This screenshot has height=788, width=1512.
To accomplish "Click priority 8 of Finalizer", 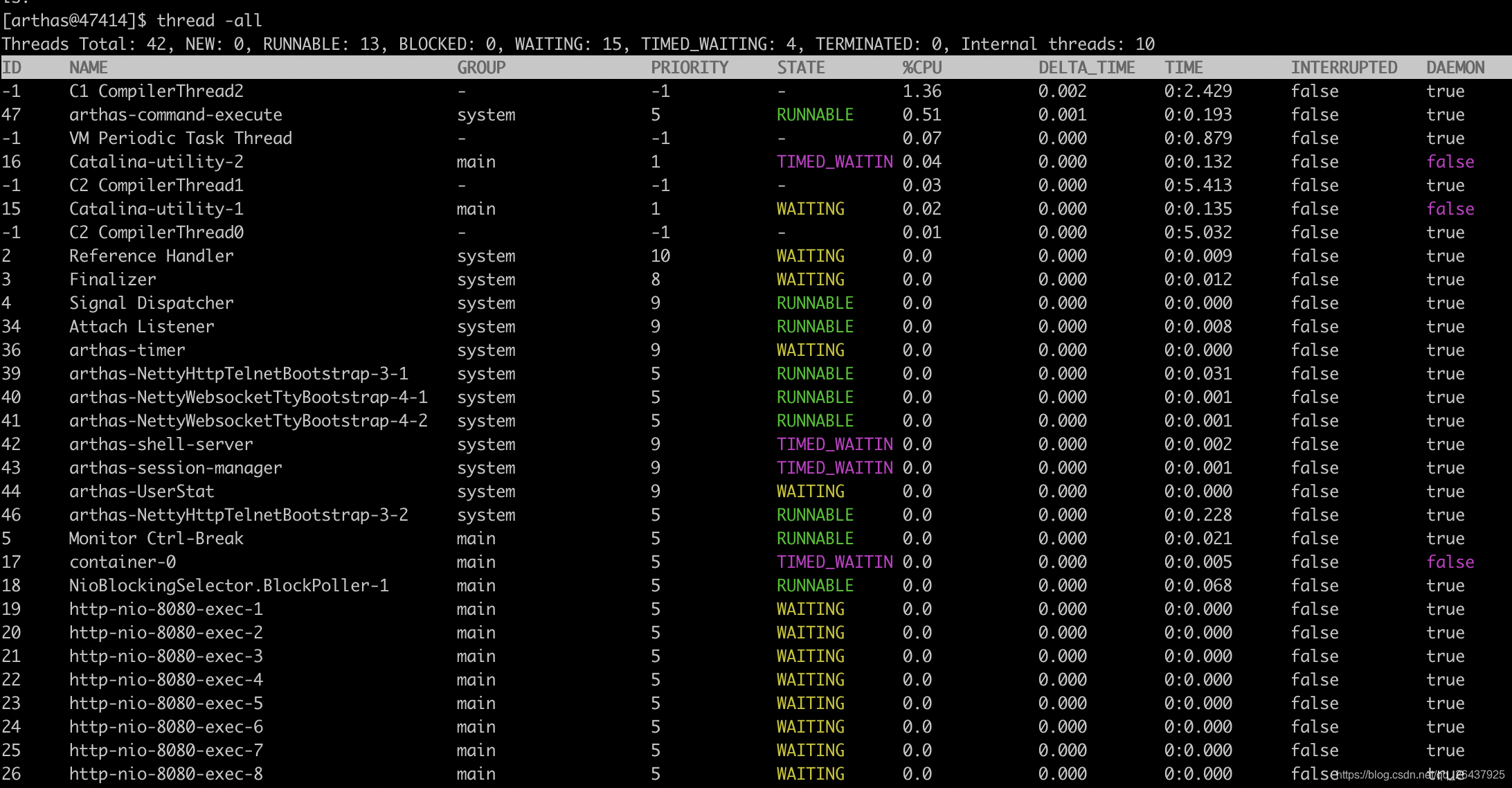I will point(656,280).
